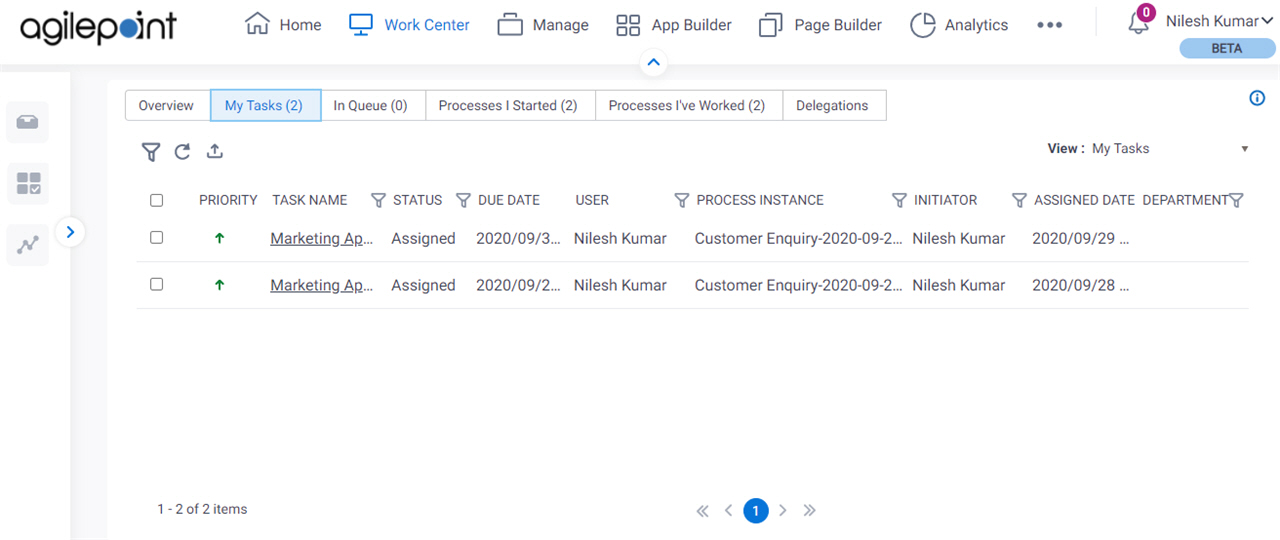Open Page Builder
This screenshot has width=1280, height=540.
[820, 25]
